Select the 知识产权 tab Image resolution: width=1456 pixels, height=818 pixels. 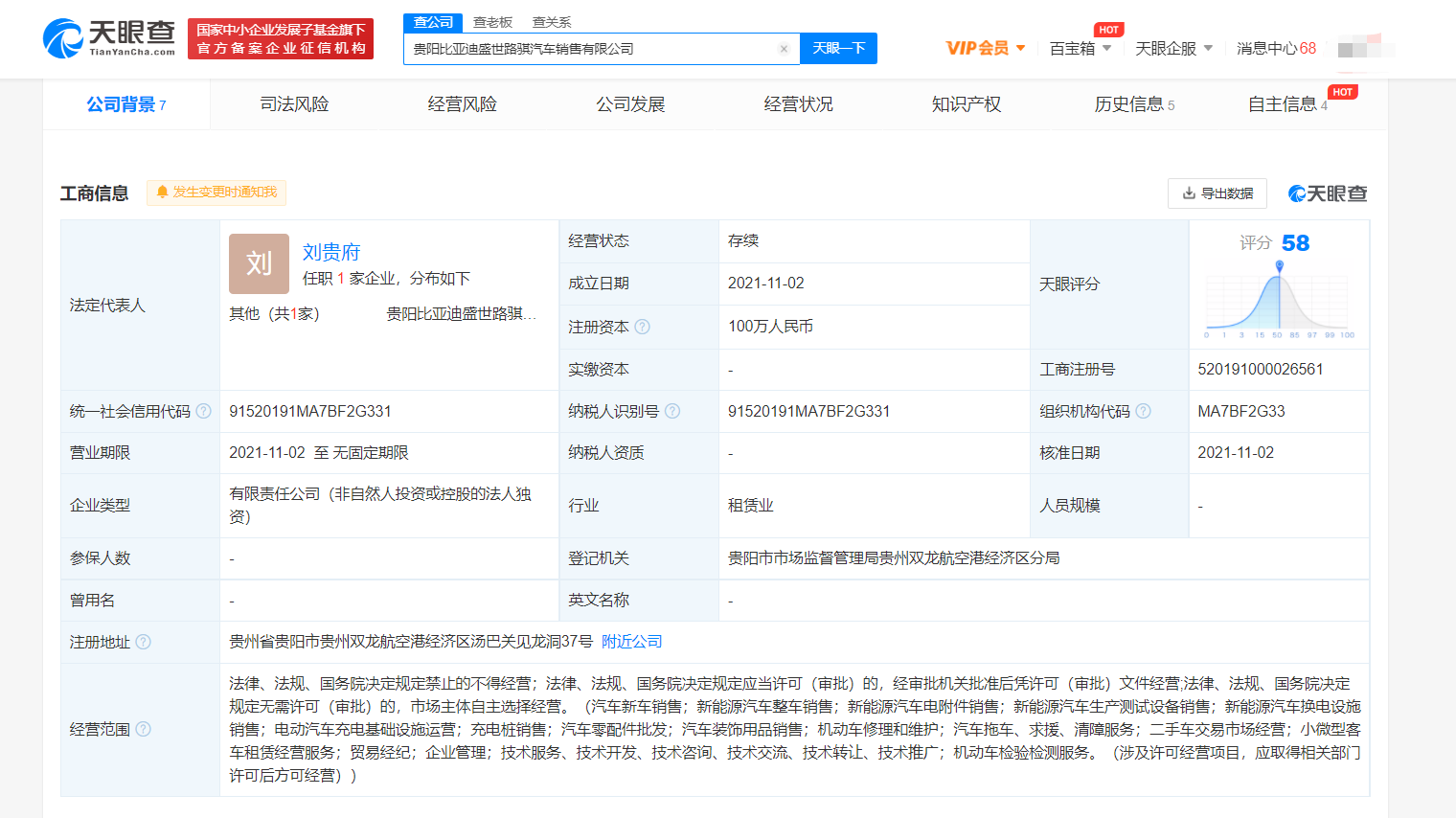click(x=966, y=104)
